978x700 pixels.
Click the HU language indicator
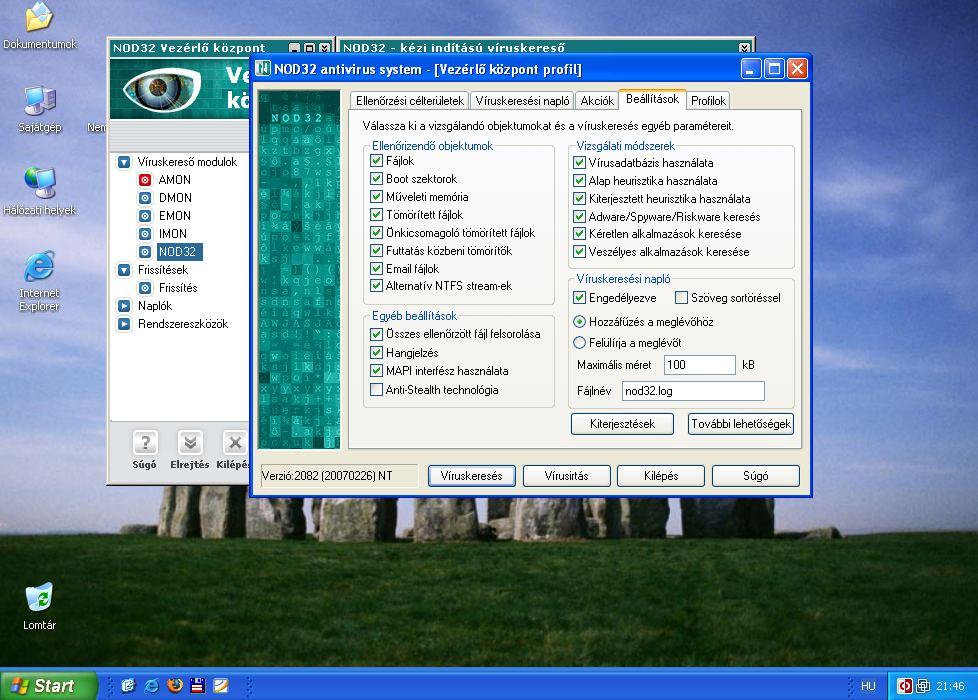coord(868,686)
